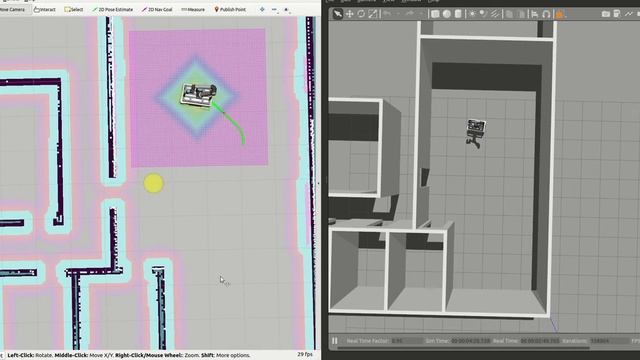Image resolution: width=640 pixels, height=360 pixels.
Task: Select the Scale mode in Gazebo
Action: click(x=373, y=14)
